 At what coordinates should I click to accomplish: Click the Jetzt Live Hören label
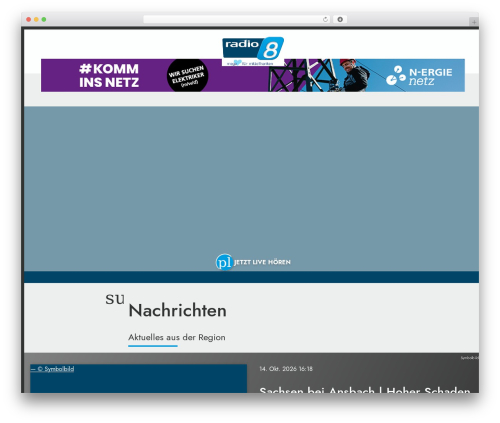262,262
